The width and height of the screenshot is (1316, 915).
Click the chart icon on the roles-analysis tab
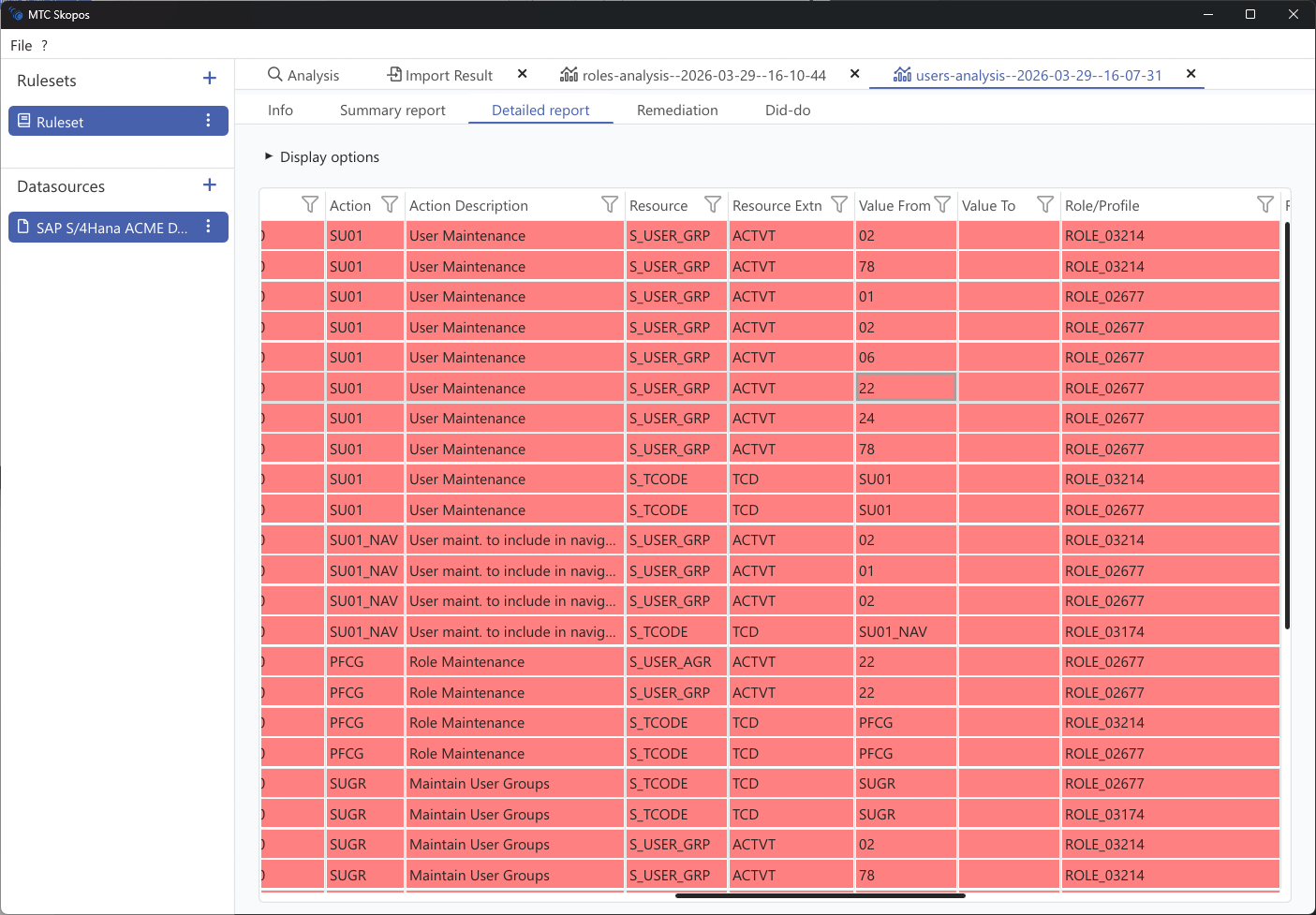[x=568, y=74]
